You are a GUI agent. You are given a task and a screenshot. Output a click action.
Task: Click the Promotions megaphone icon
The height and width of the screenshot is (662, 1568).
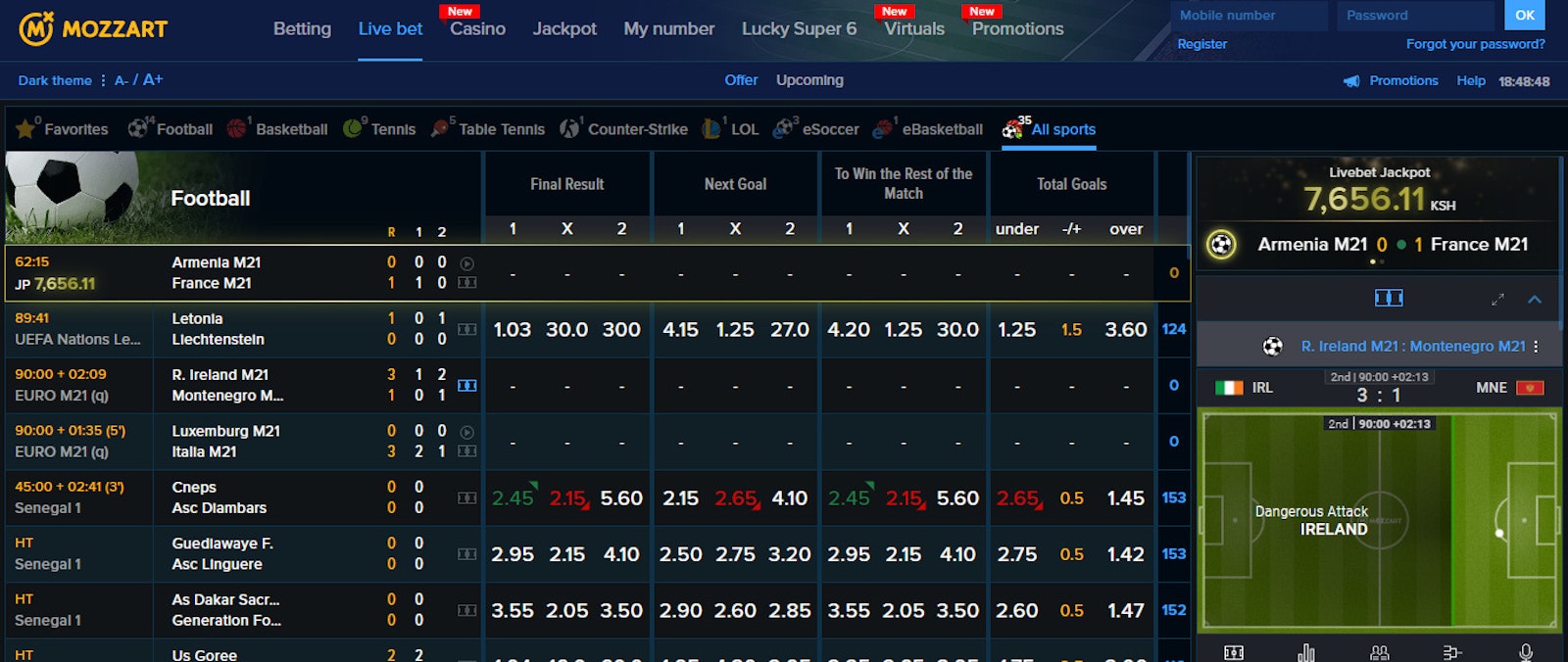coord(1351,81)
